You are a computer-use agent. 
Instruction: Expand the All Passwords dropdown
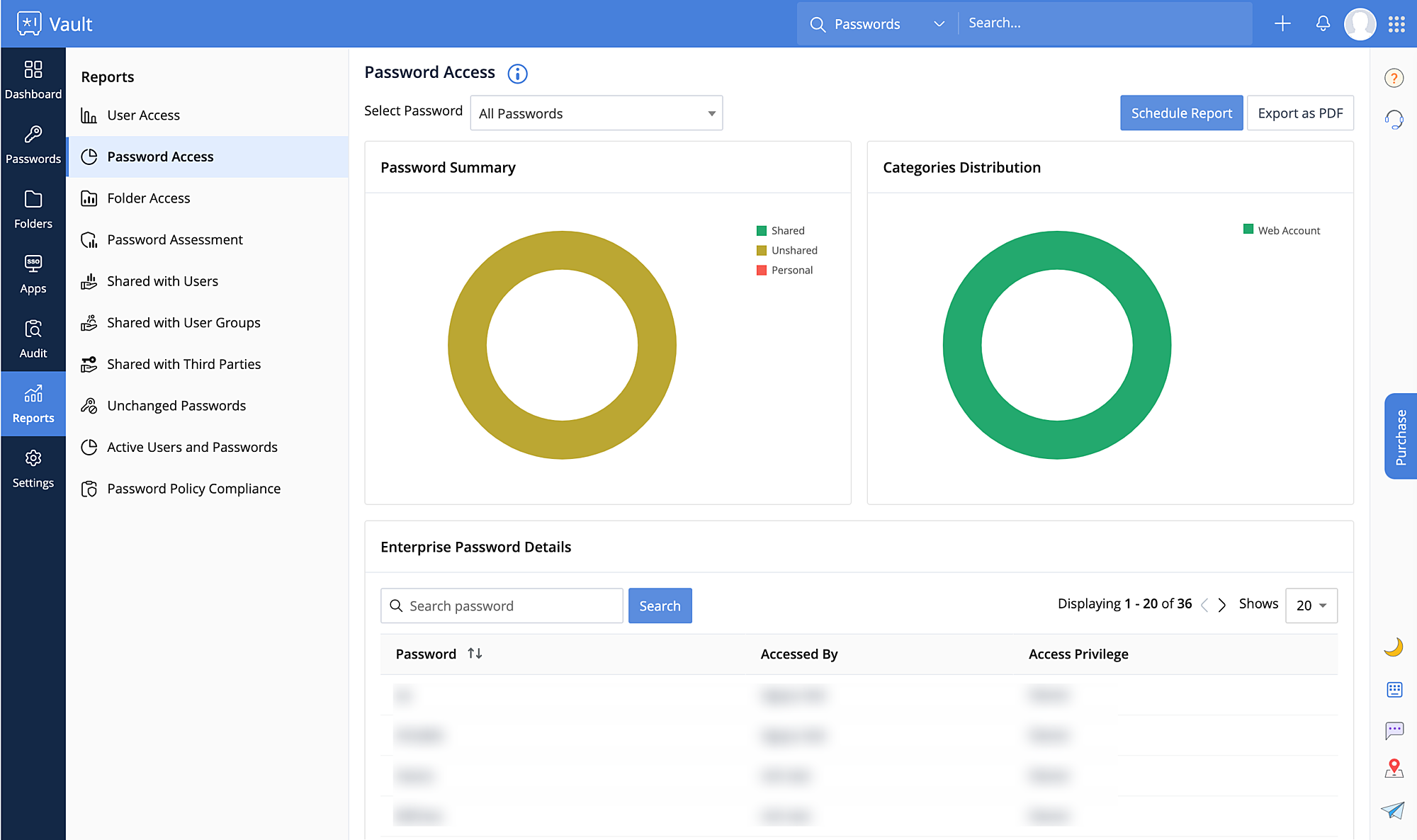[x=596, y=113]
